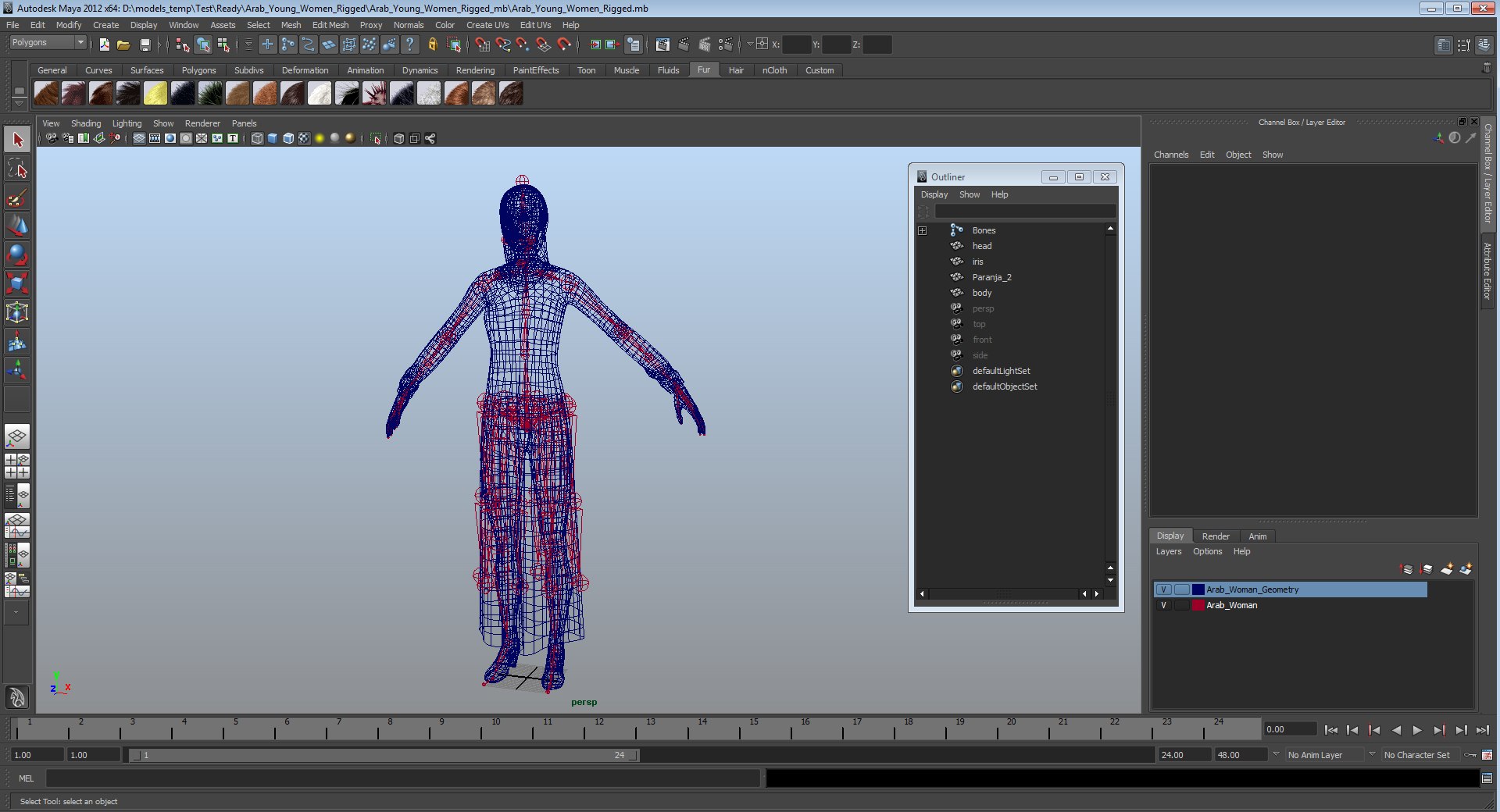Move selected layer down icon
The width and height of the screenshot is (1500, 812).
coord(1426,569)
